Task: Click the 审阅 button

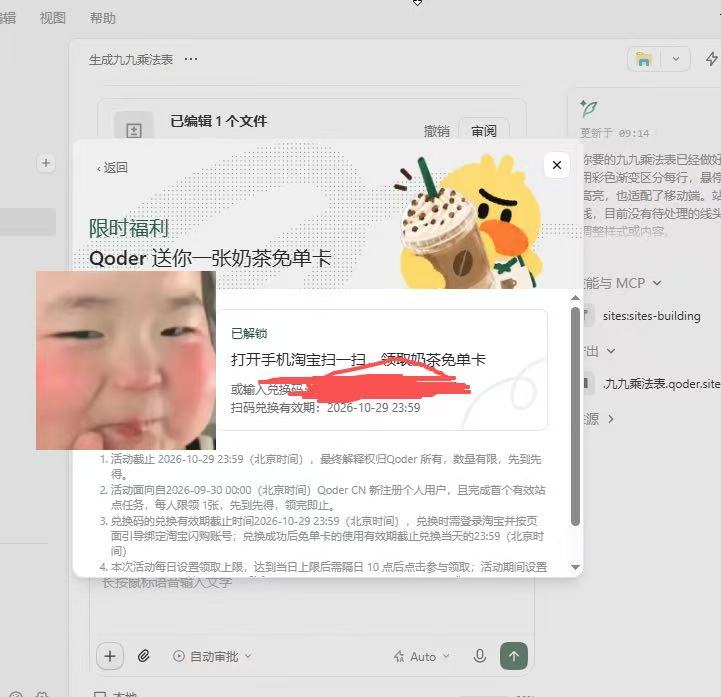Action: (x=484, y=131)
